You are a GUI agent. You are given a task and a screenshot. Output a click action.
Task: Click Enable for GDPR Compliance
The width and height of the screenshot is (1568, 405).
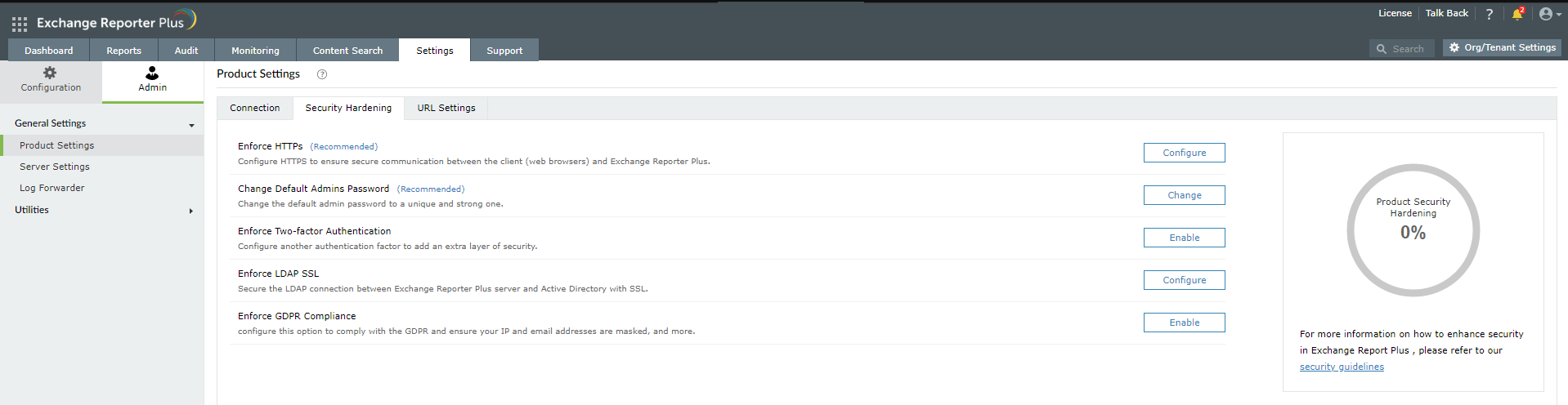1185,323
